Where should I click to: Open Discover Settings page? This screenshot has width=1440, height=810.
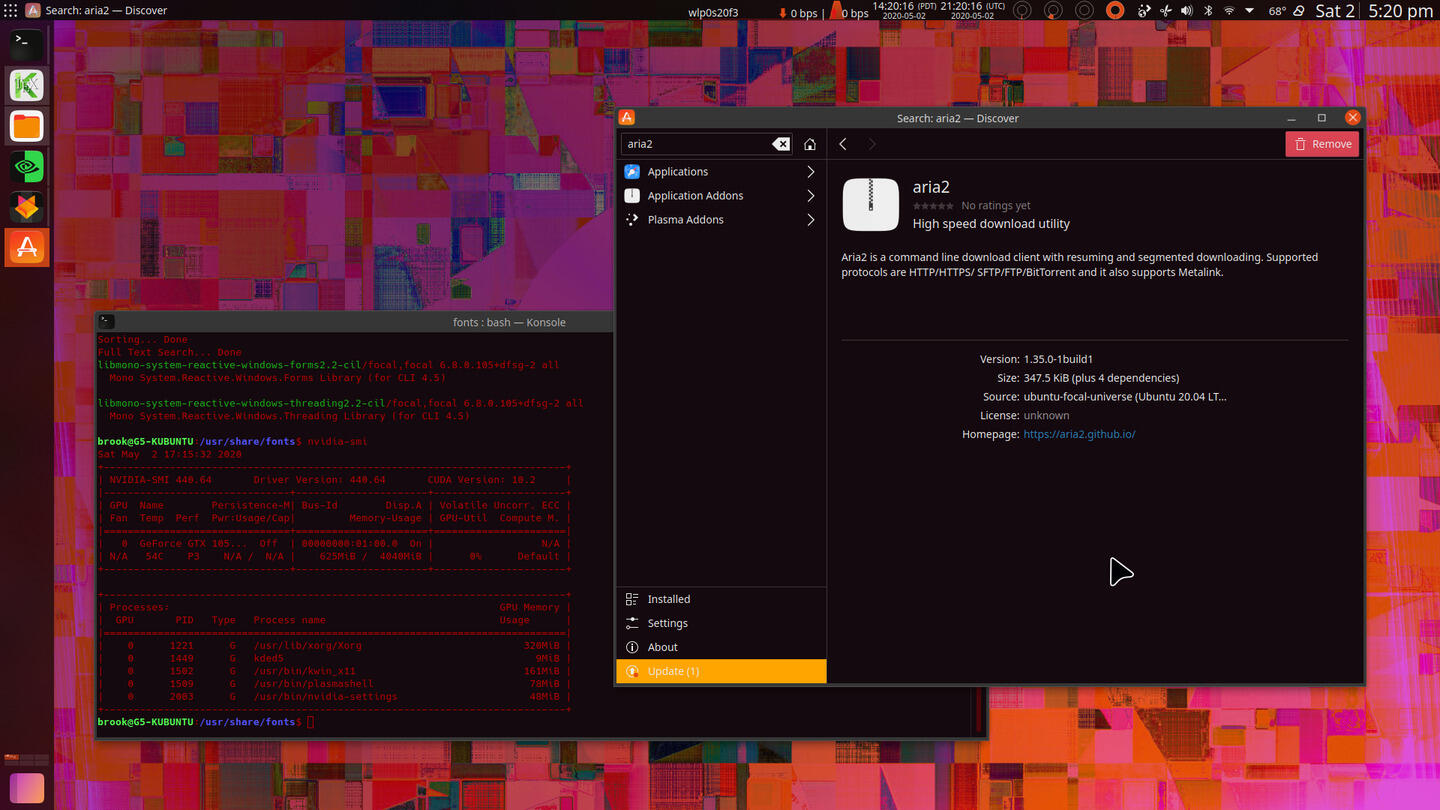721,623
